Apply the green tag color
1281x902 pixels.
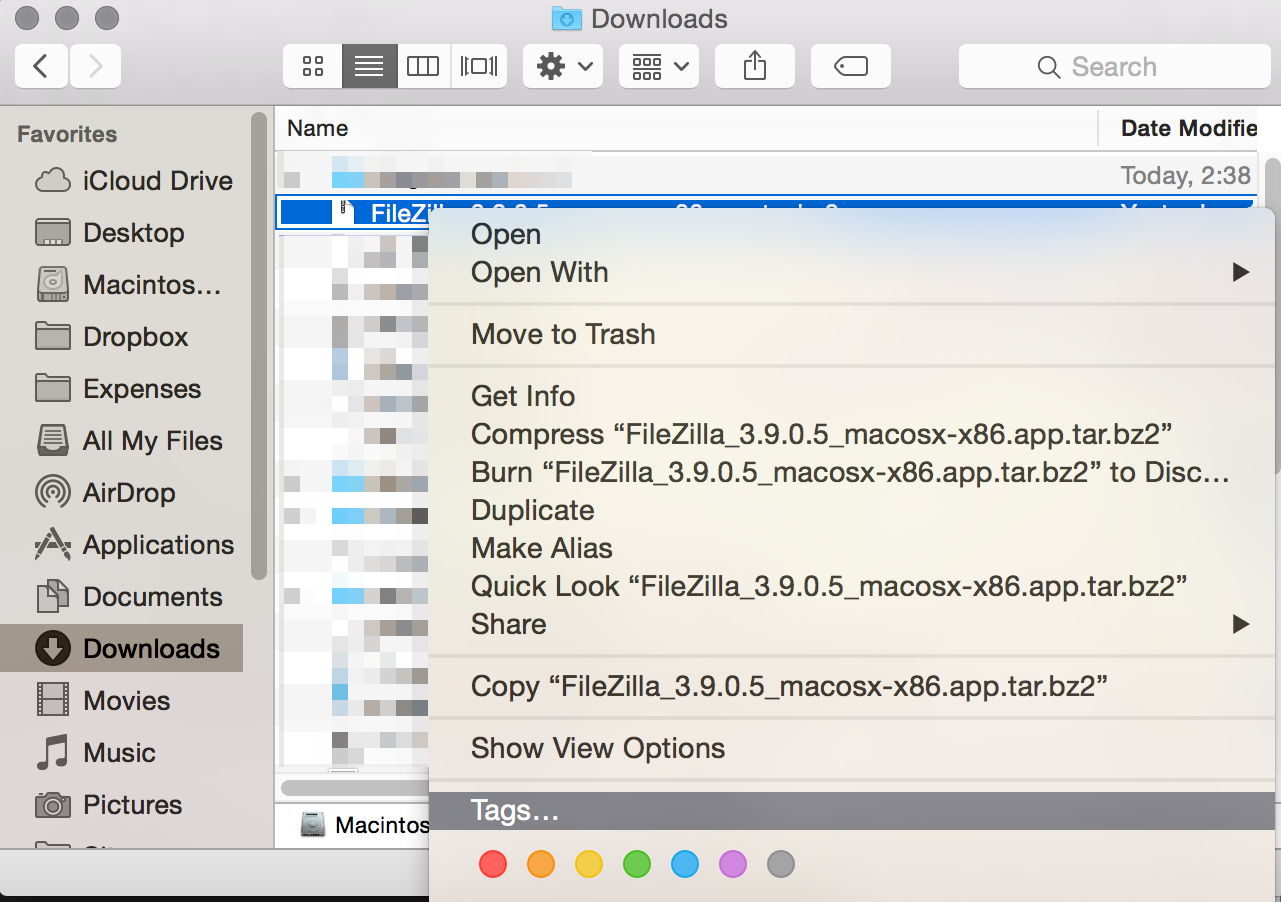(x=637, y=864)
